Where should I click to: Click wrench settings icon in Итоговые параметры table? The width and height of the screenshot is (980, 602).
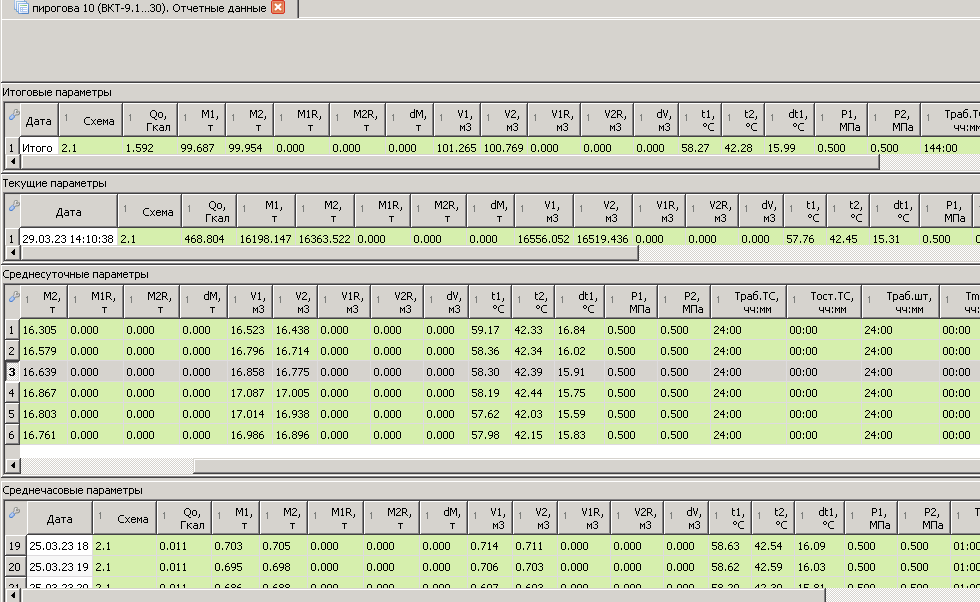click(x=13, y=115)
